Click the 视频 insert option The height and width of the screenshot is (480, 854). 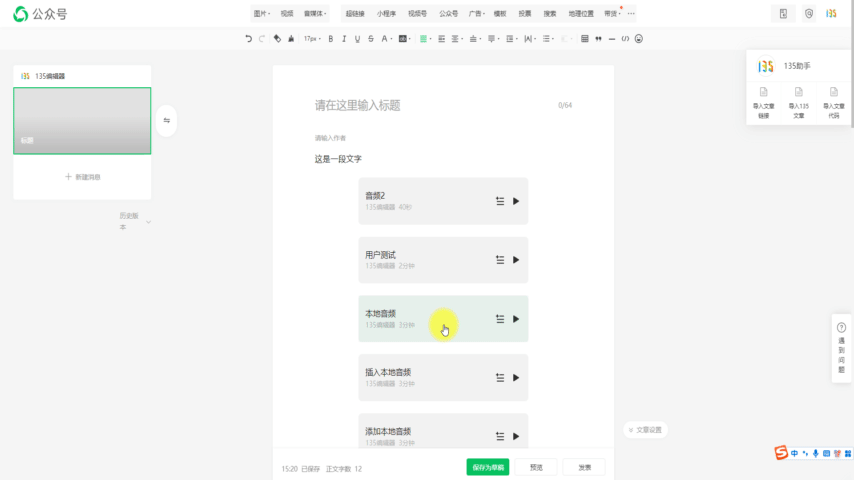287,14
